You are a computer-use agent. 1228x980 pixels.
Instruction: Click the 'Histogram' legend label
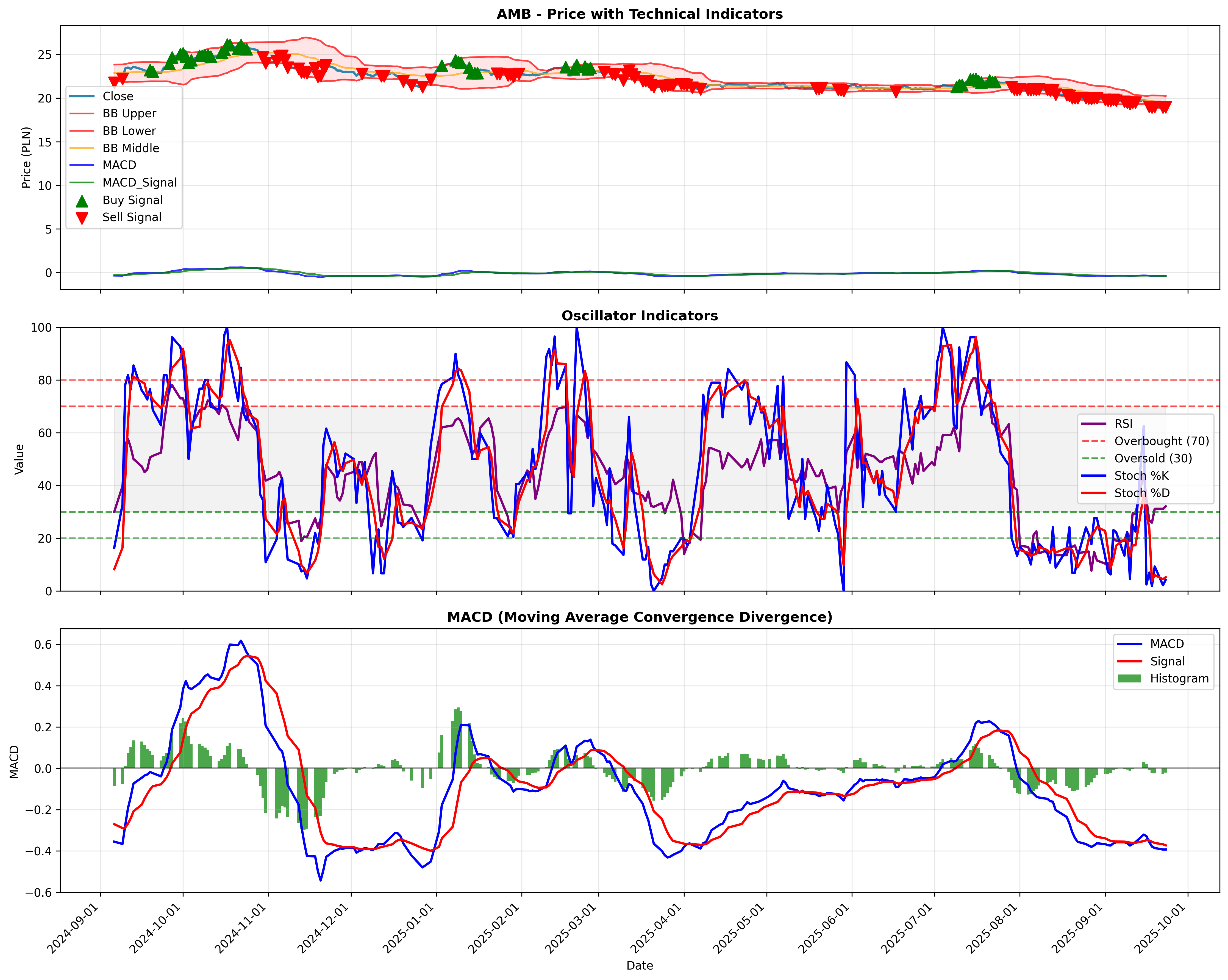click(1180, 679)
